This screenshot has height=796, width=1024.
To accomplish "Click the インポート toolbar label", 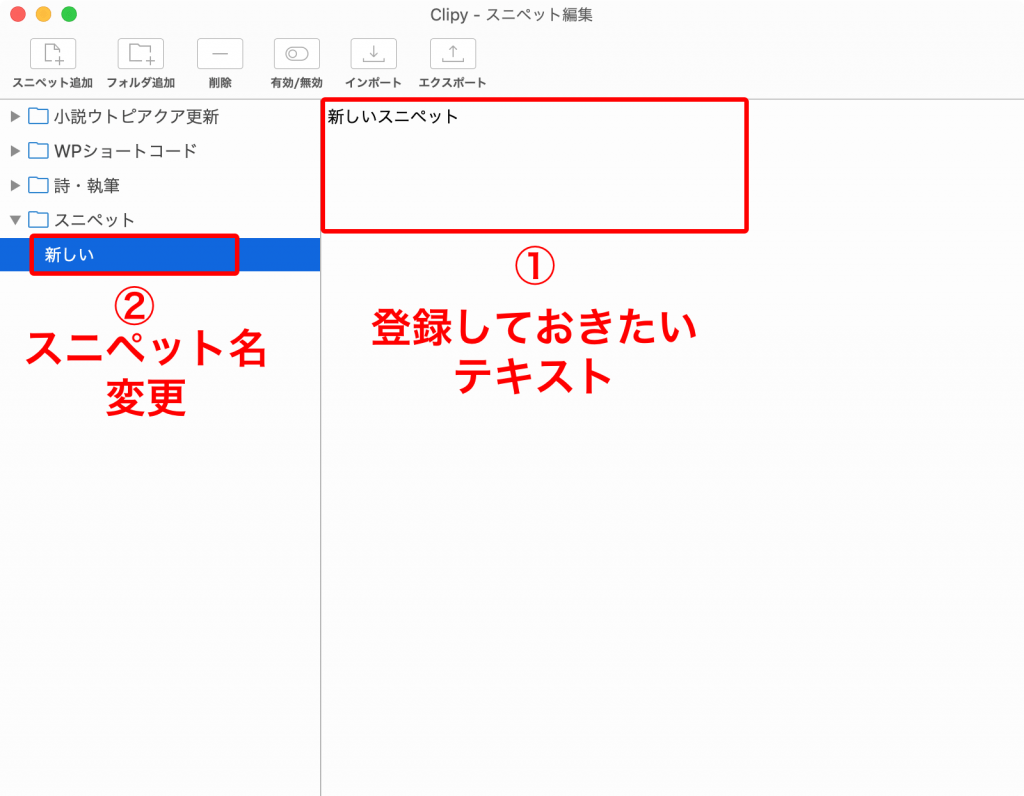I will coord(374,83).
